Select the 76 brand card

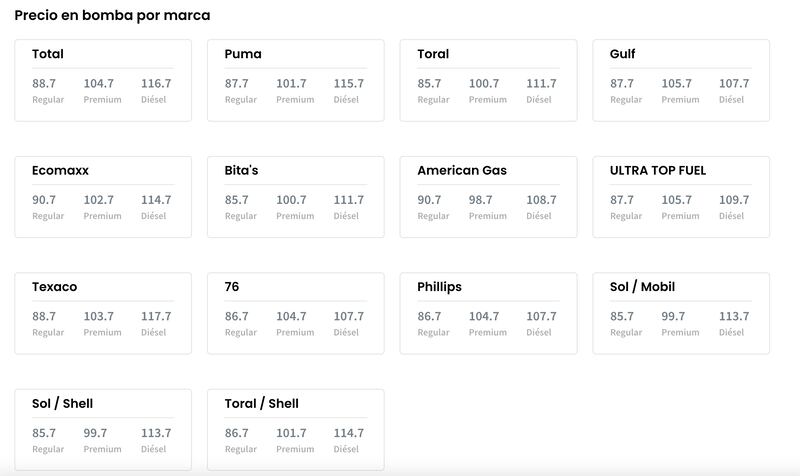coord(296,313)
